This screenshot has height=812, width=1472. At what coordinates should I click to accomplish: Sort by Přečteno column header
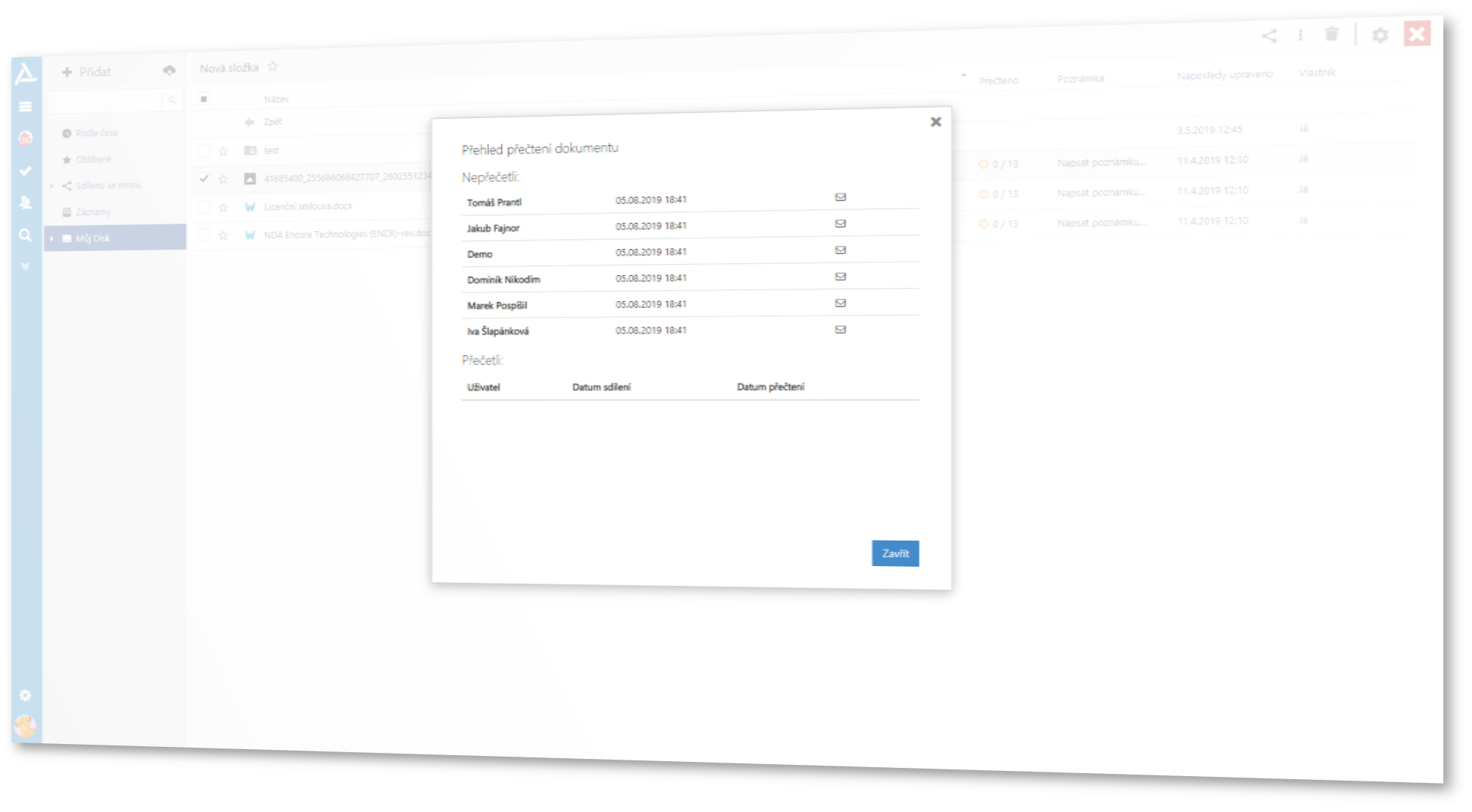[x=999, y=80]
